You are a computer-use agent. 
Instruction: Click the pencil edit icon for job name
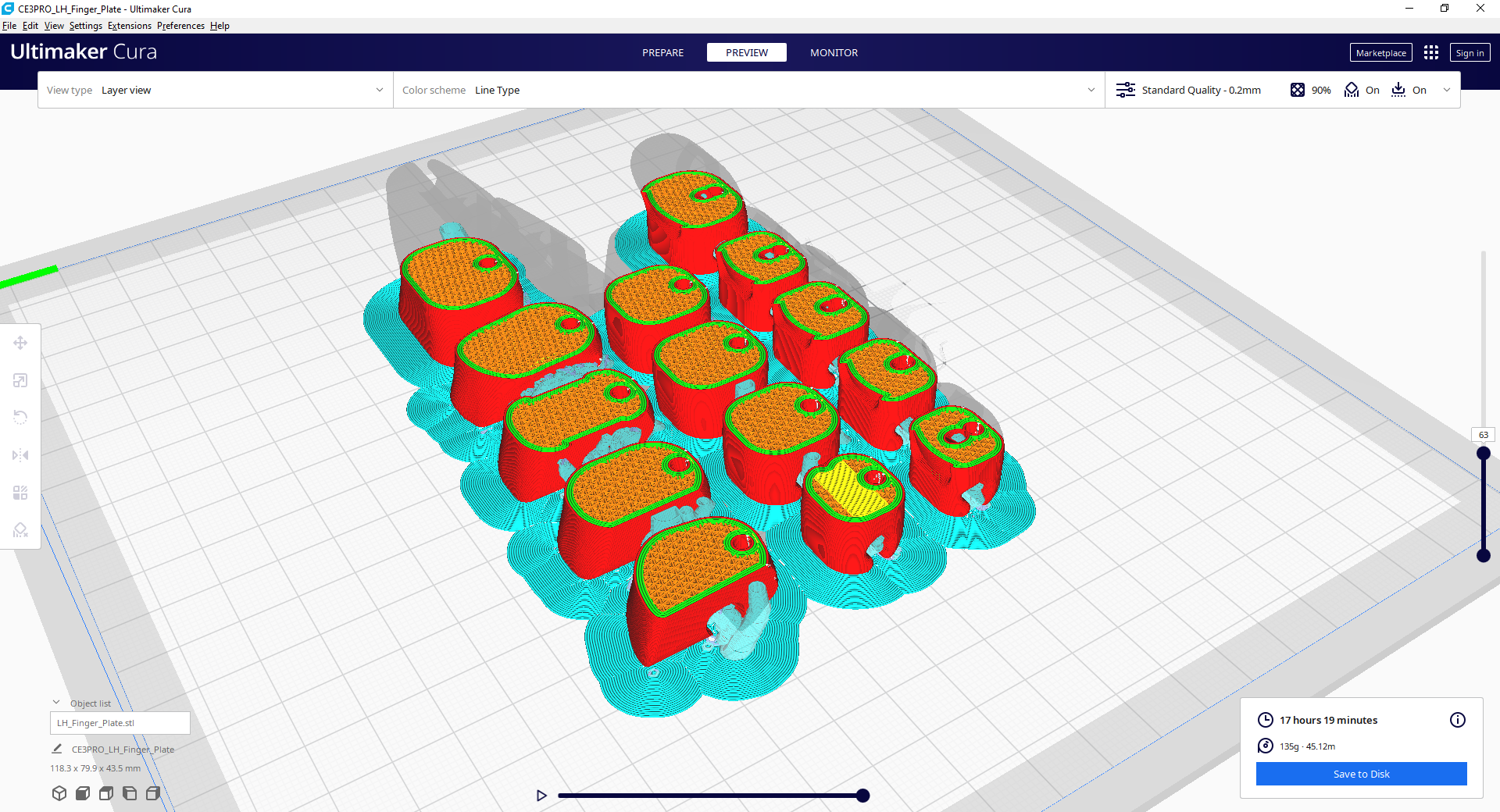[x=57, y=749]
